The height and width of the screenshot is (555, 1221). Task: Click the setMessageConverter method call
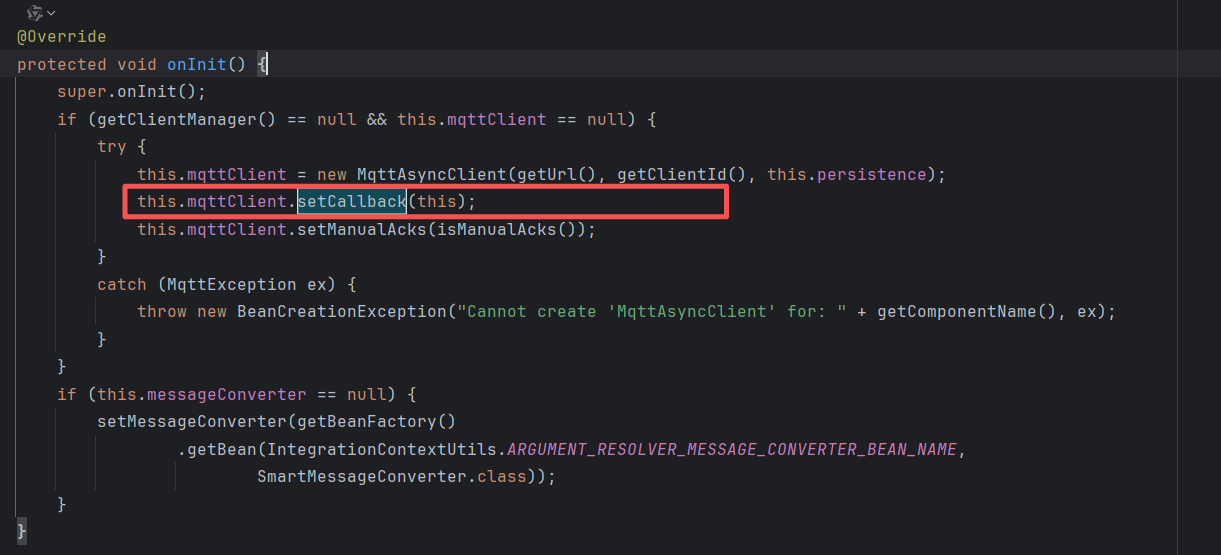(x=176, y=421)
